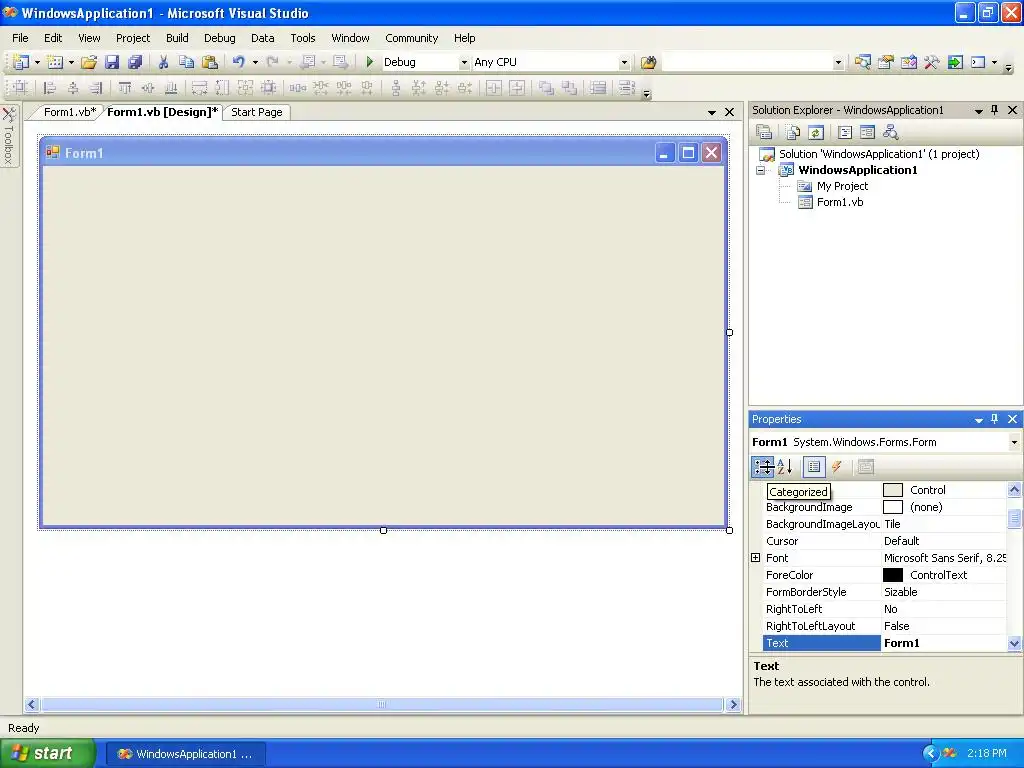This screenshot has width=1024, height=768.
Task: Click the RightToLeft property row
Action: pyautogui.click(x=885, y=609)
